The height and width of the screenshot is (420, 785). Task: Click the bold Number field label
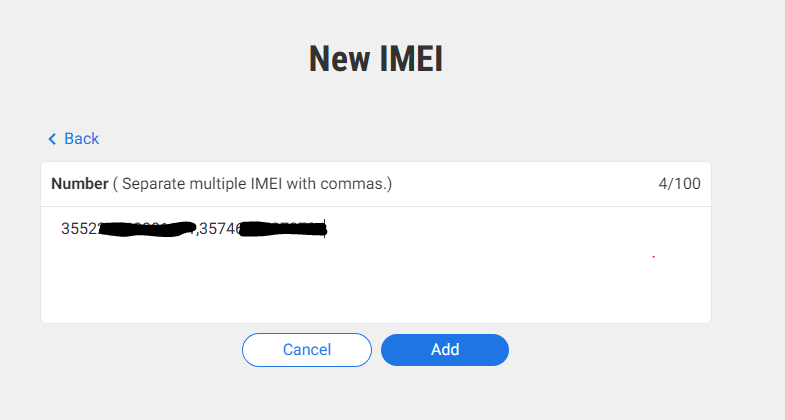click(79, 184)
